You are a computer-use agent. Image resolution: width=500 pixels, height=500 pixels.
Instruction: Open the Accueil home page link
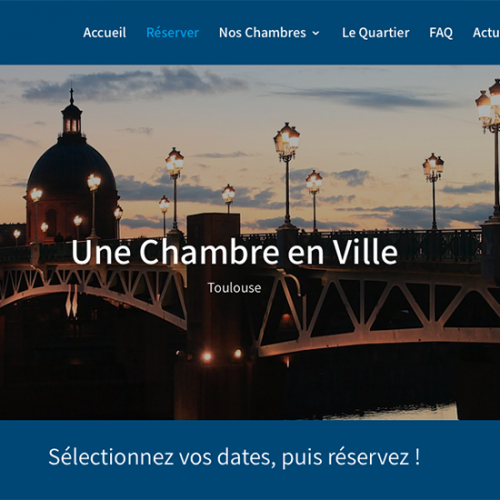point(105,33)
